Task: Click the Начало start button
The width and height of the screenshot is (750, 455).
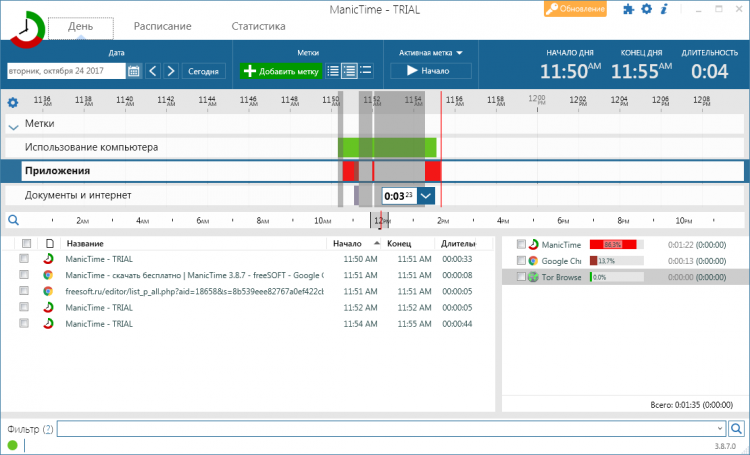Action: coord(430,71)
